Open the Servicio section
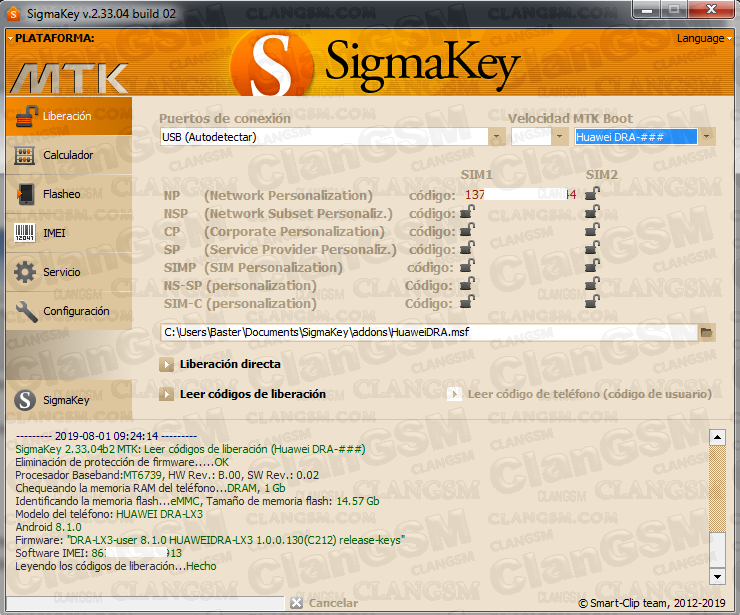The height and width of the screenshot is (615, 740). coord(69,272)
